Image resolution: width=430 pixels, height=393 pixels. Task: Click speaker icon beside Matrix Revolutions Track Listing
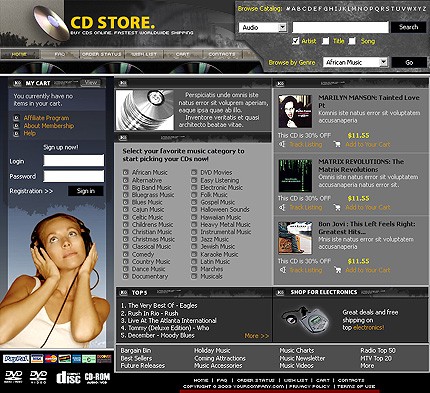[282, 207]
